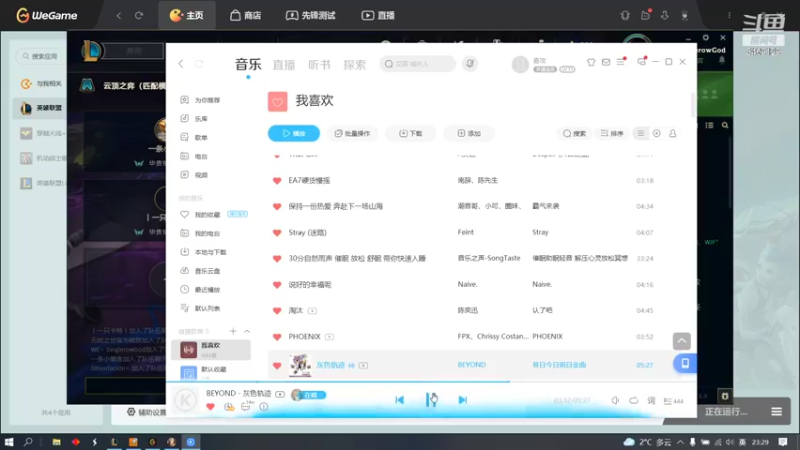Open the hamburger menu next to 正在运行
The image size is (800, 450).
(777, 411)
